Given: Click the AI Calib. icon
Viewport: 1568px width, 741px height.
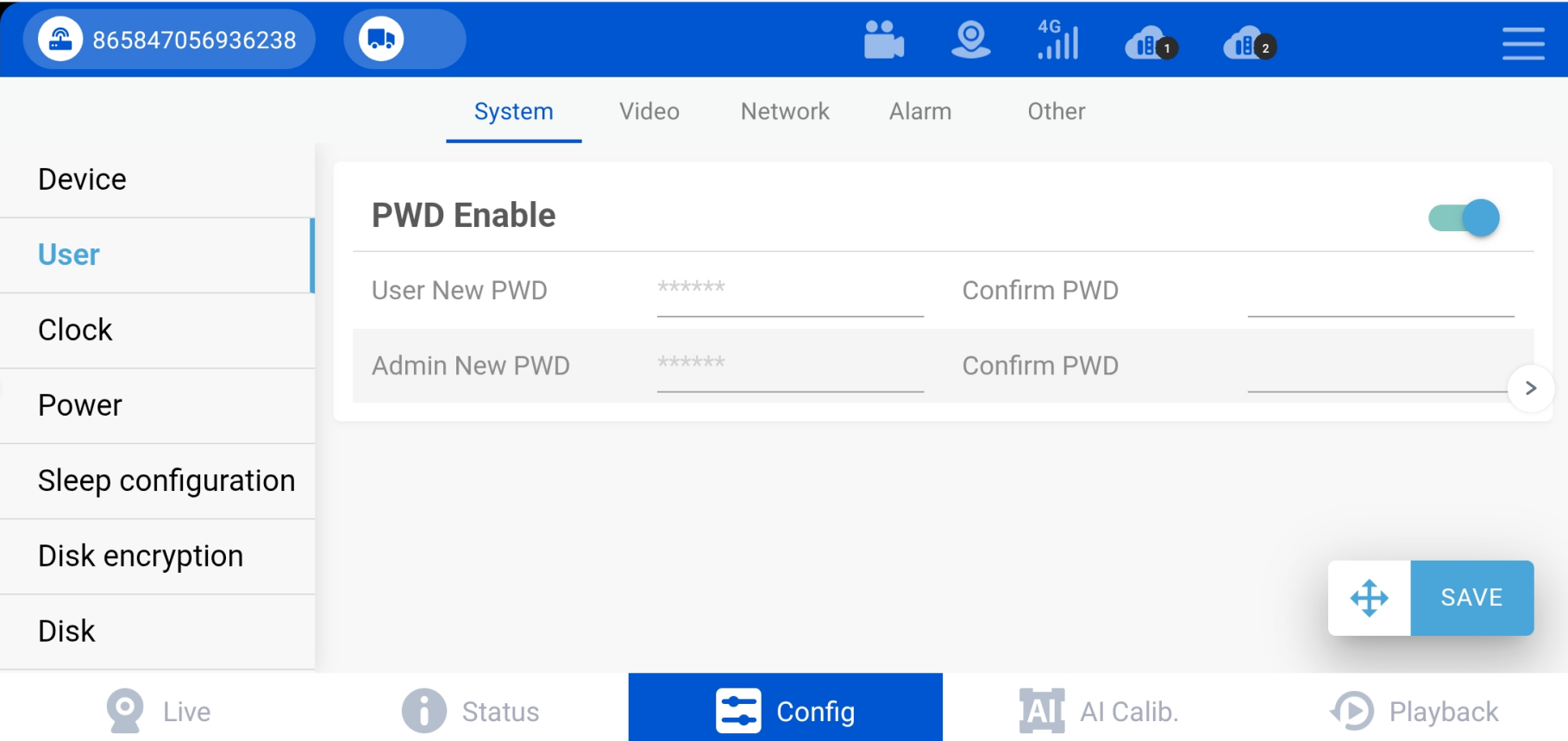Looking at the screenshot, I should tap(1042, 711).
